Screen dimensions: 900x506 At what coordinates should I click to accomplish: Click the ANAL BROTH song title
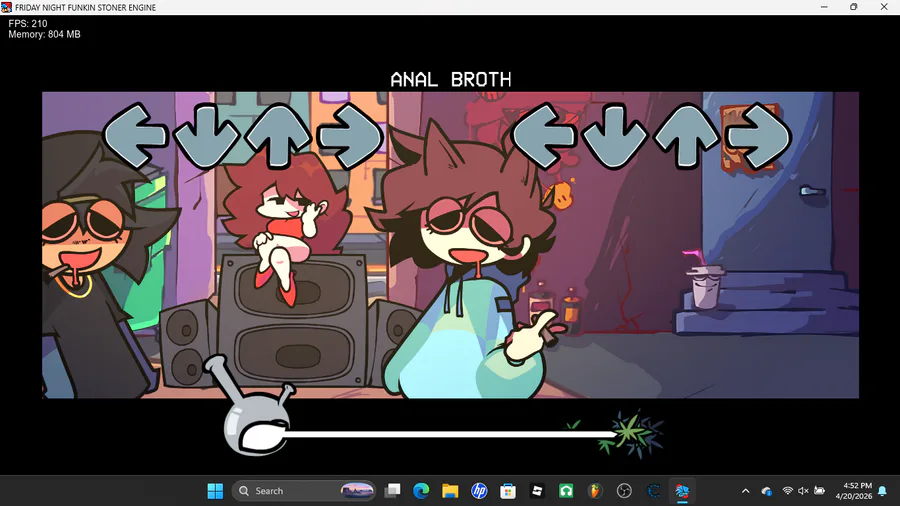(451, 79)
